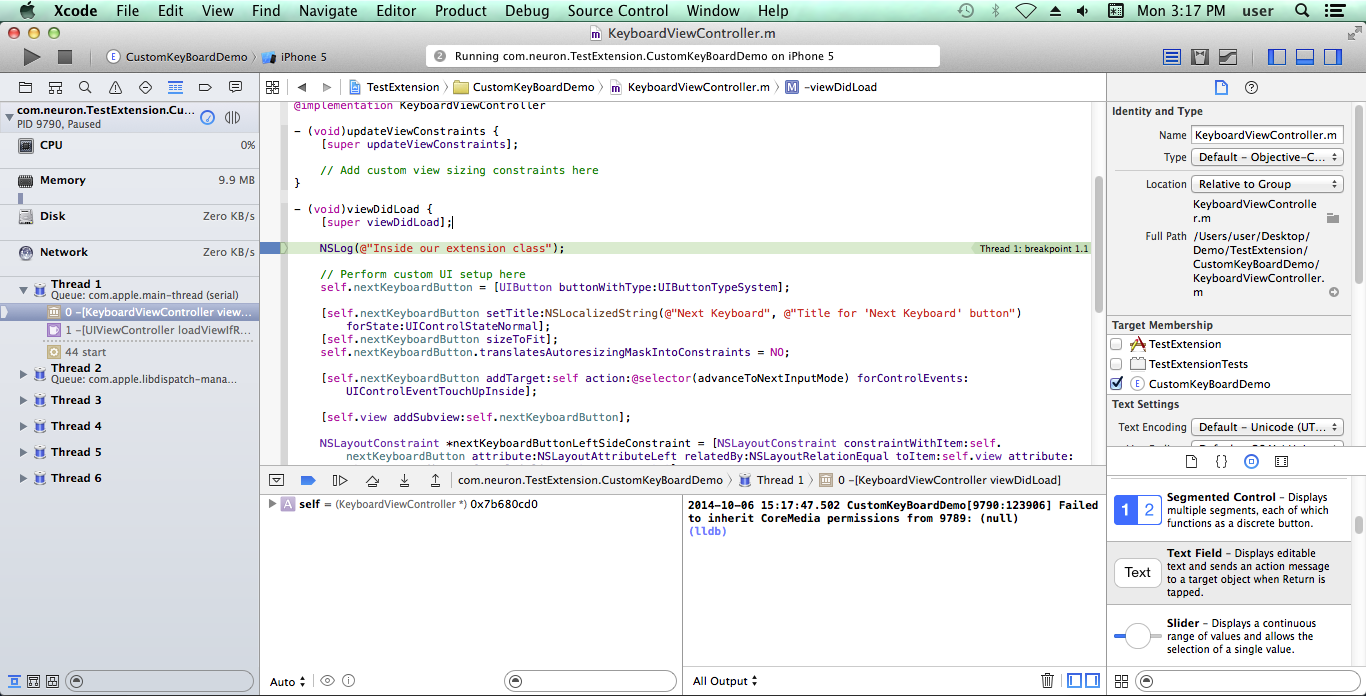
Task: Toggle the breakpoint on the NSLog line
Action: click(x=272, y=248)
